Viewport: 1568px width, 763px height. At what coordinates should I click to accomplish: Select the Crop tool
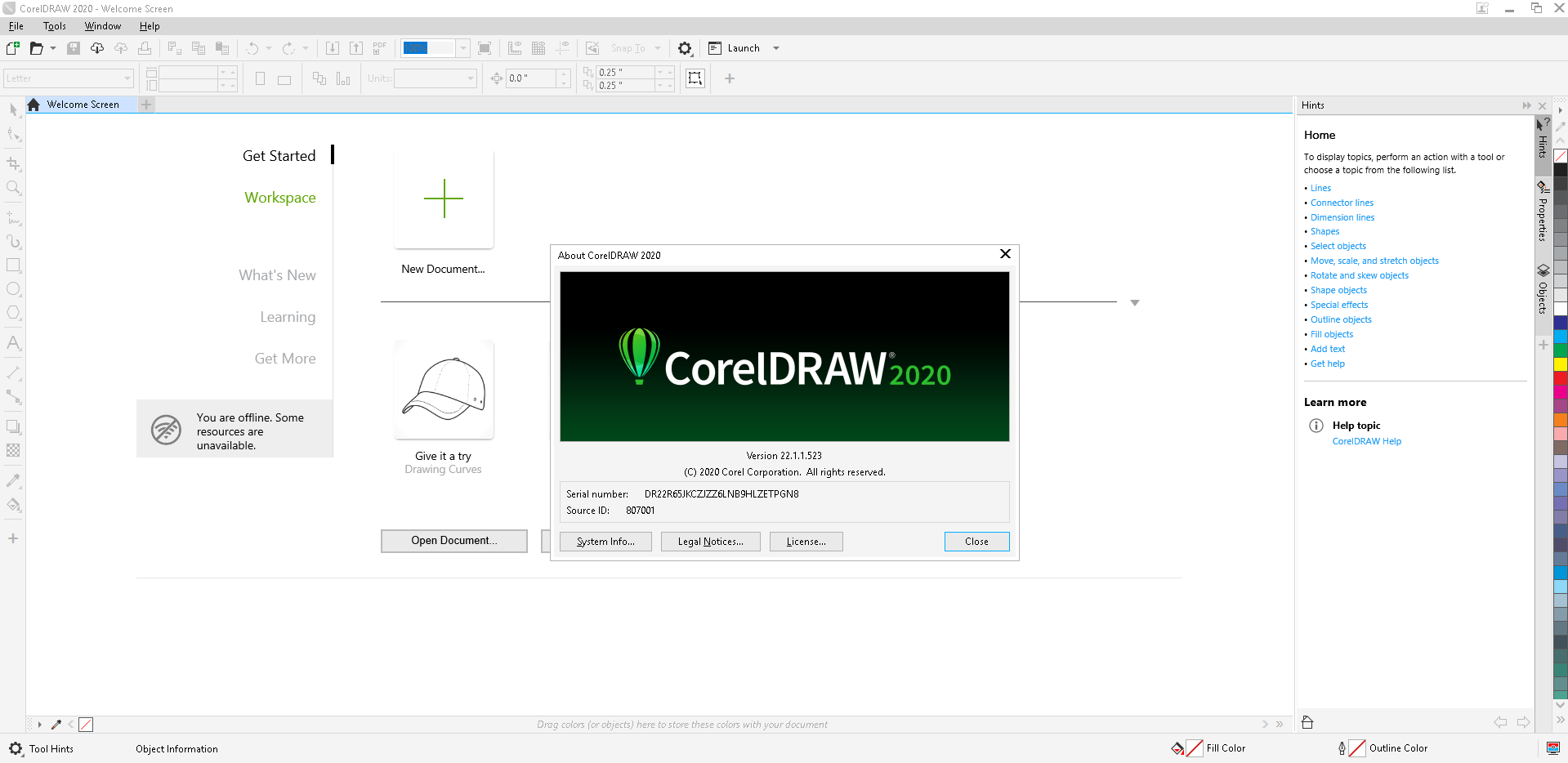point(13,163)
